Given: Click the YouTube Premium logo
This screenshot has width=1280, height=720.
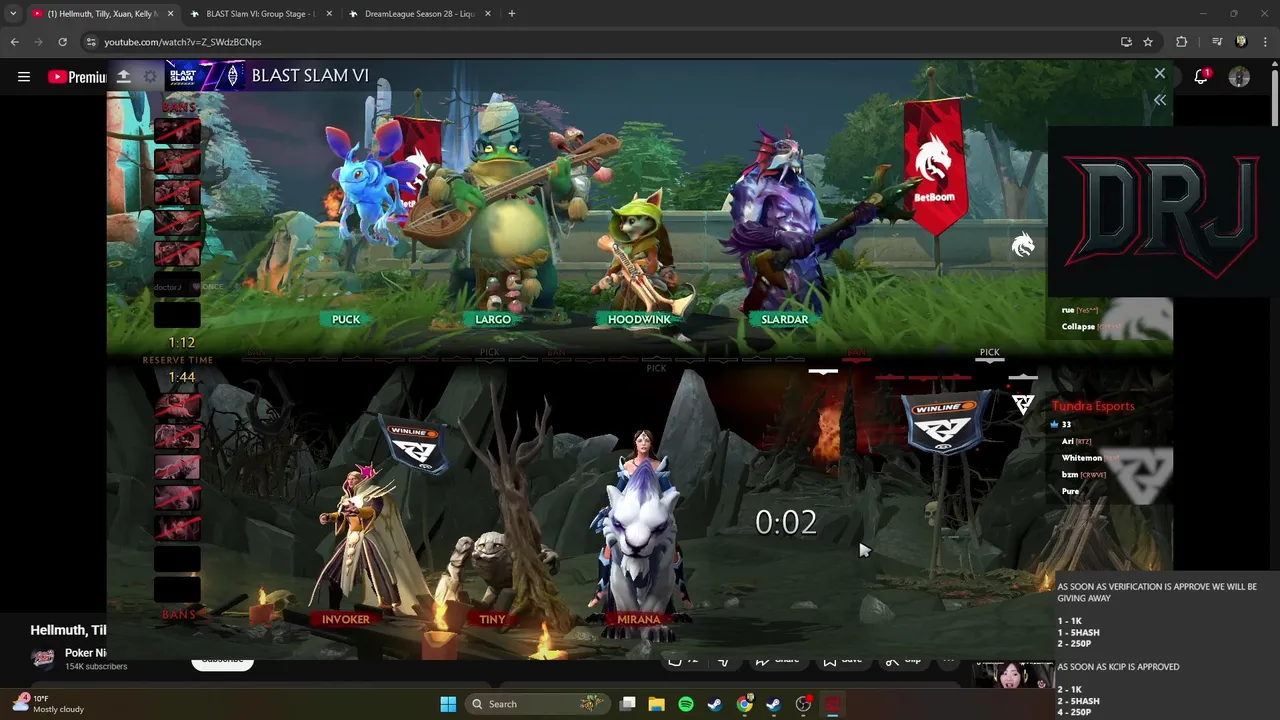Looking at the screenshot, I should click(77, 77).
